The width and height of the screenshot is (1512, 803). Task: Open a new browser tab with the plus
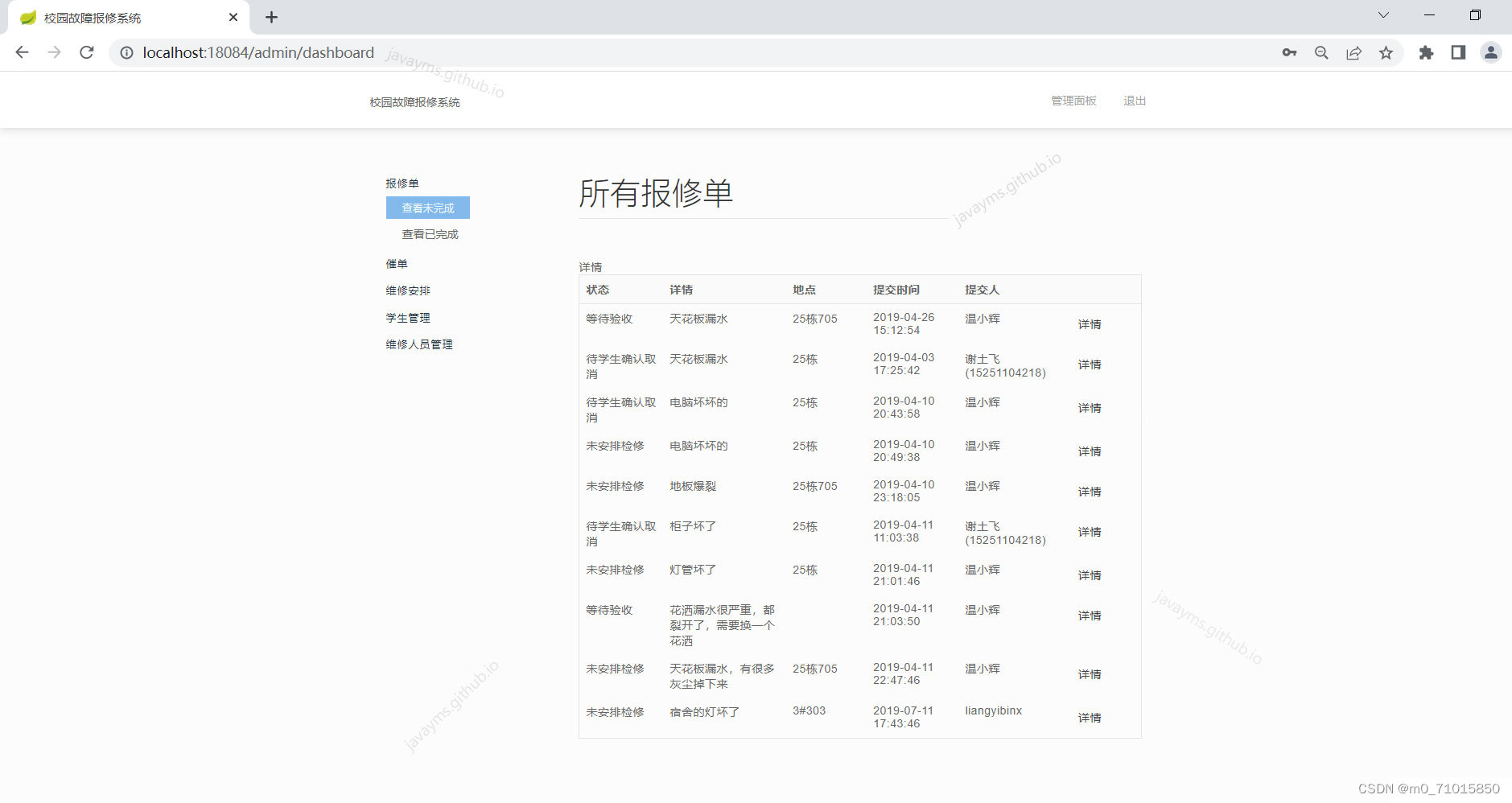[271, 17]
